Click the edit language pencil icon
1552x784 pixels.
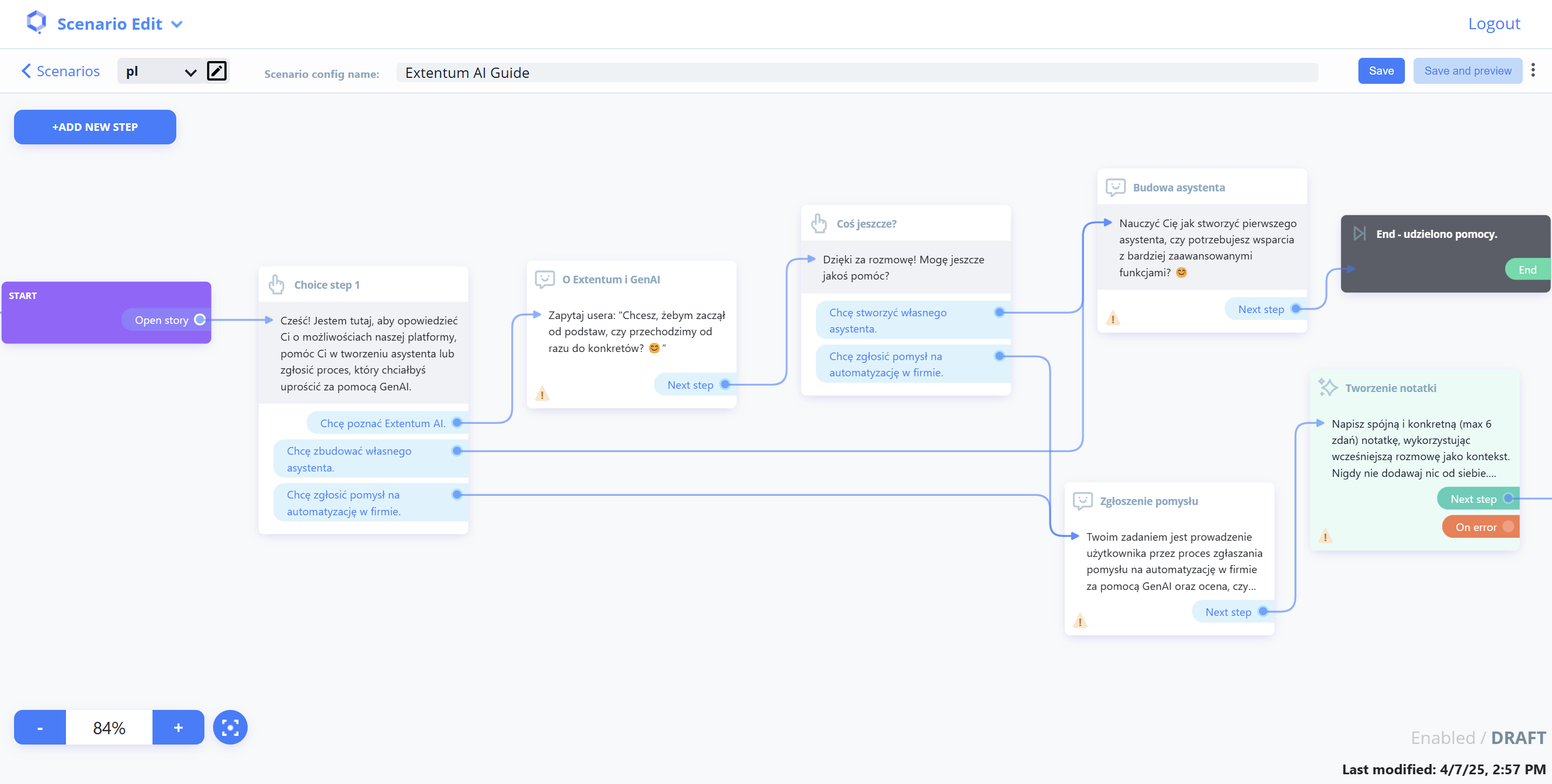[217, 71]
